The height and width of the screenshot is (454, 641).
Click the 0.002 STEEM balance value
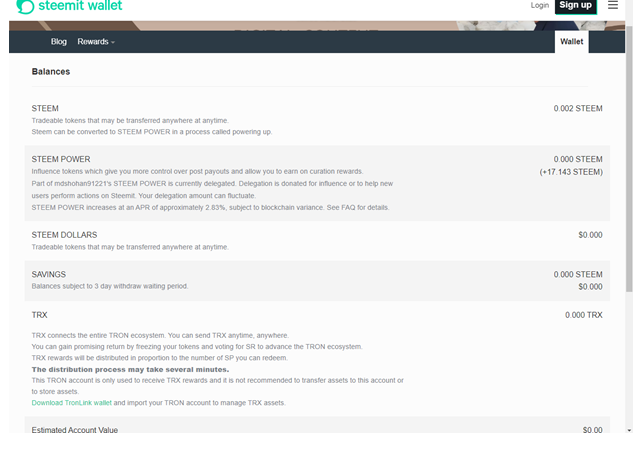coord(578,109)
